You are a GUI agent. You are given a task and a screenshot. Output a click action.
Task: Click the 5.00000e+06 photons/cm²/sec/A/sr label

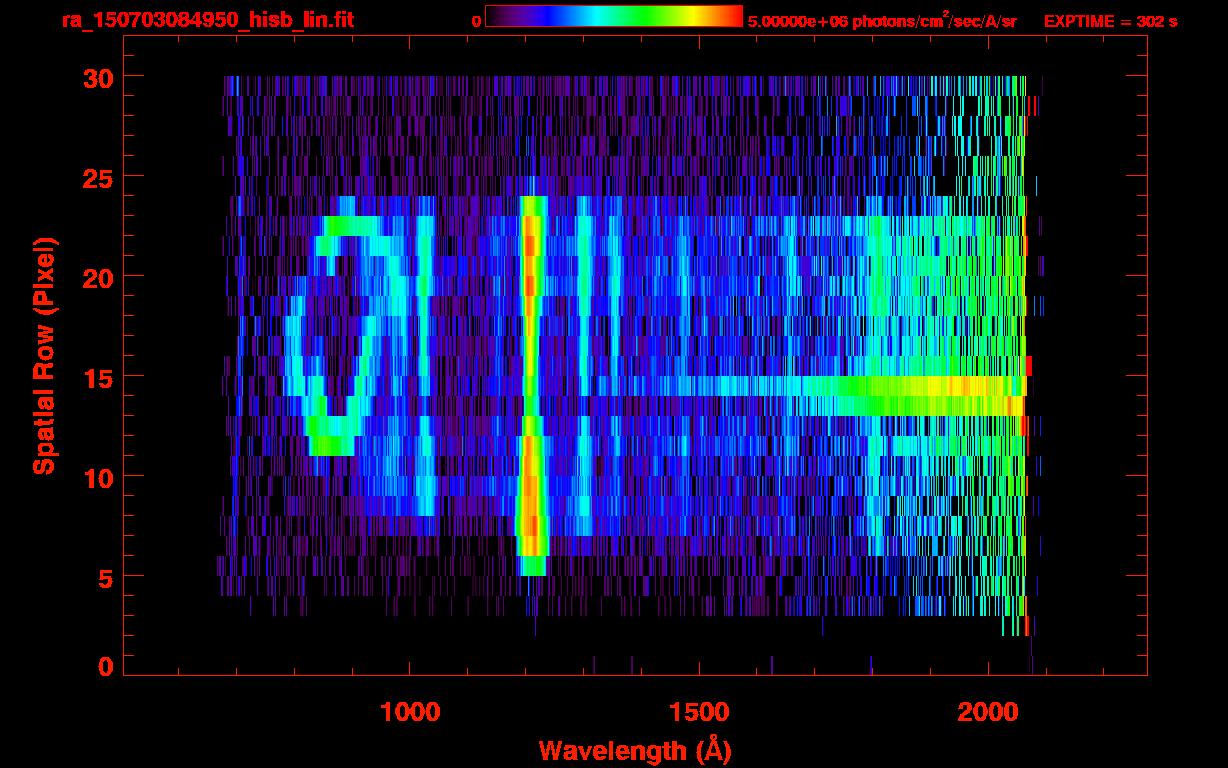[882, 21]
